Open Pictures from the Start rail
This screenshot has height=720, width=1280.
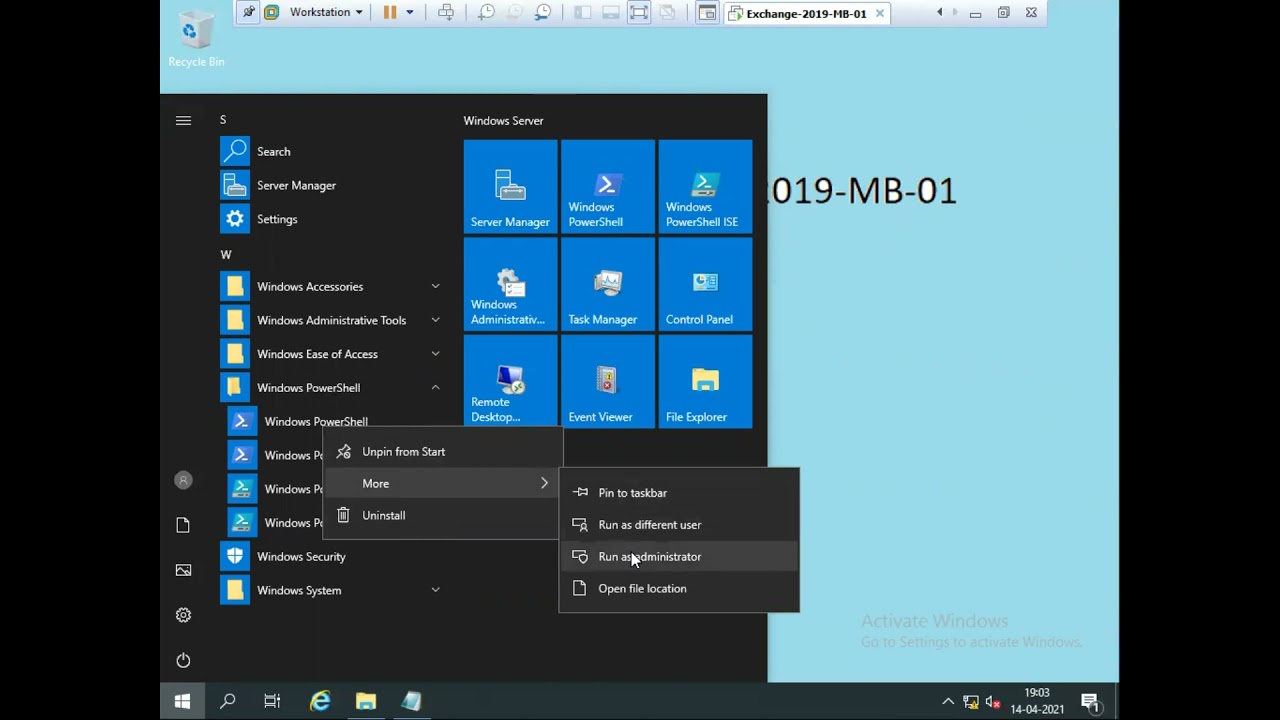pyautogui.click(x=183, y=571)
